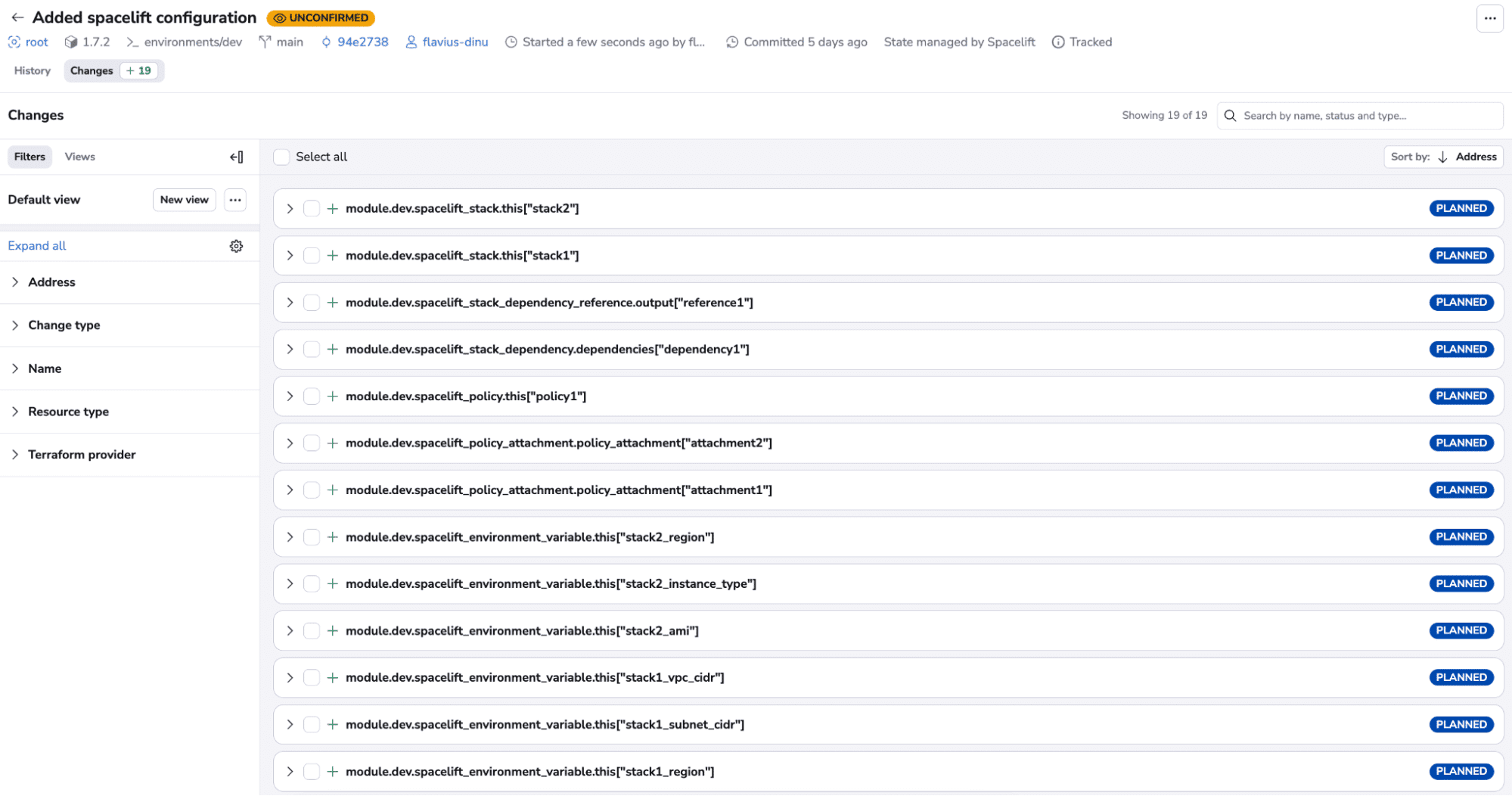This screenshot has width=1512, height=796.
Task: Click 'State managed by Spacelift' text
Action: (959, 42)
